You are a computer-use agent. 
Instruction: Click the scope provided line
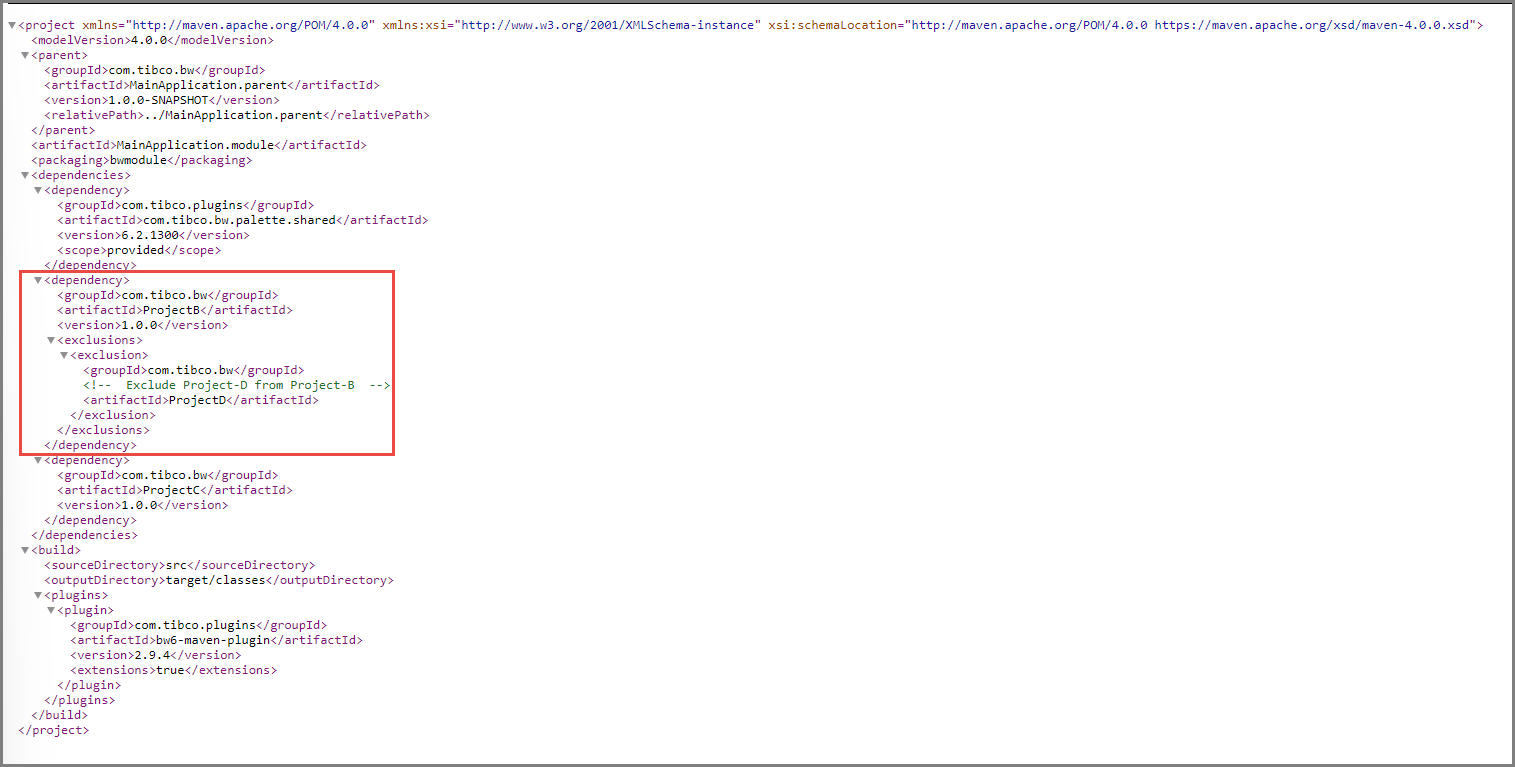pos(139,250)
